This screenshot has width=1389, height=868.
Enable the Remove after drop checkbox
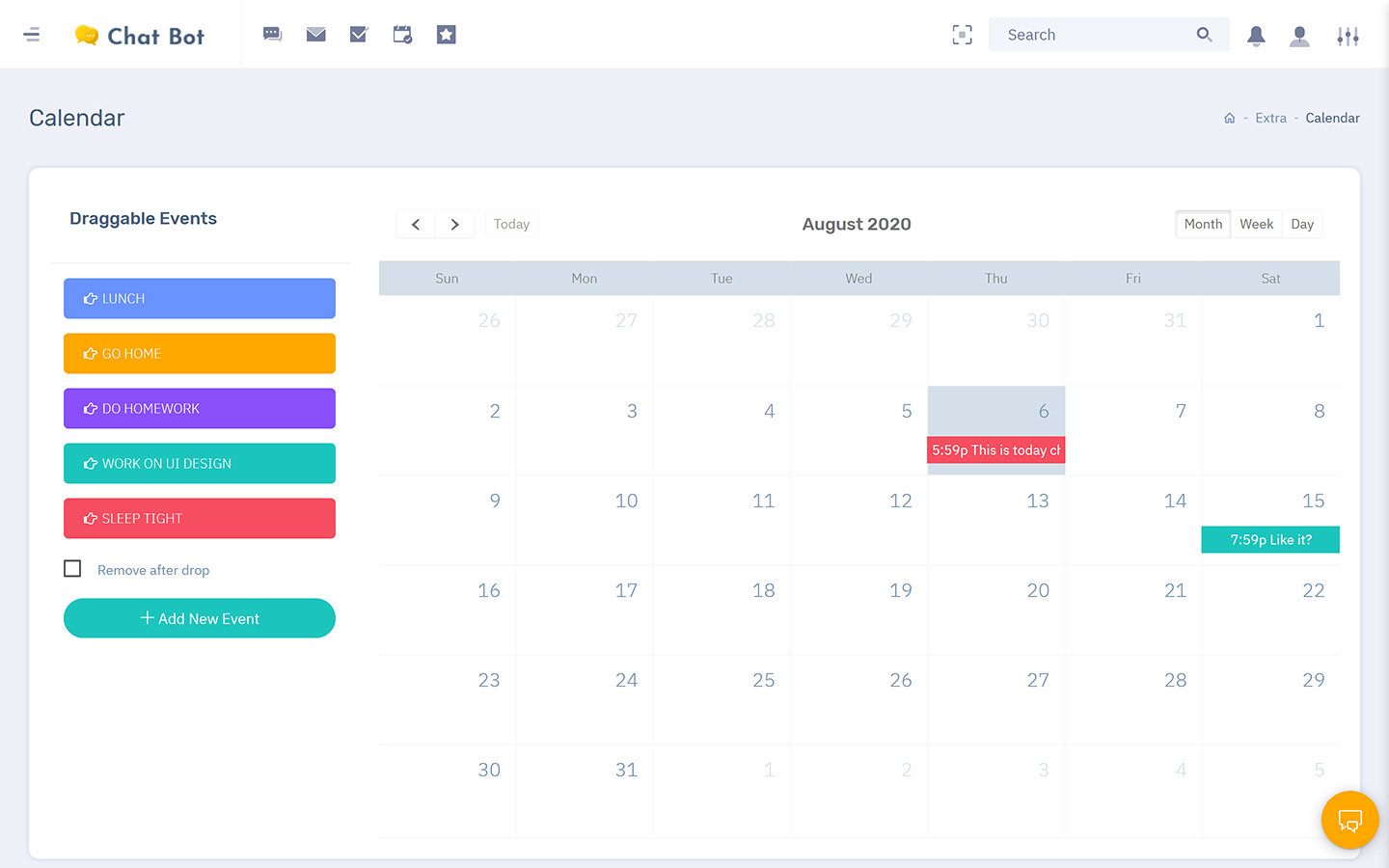72,569
